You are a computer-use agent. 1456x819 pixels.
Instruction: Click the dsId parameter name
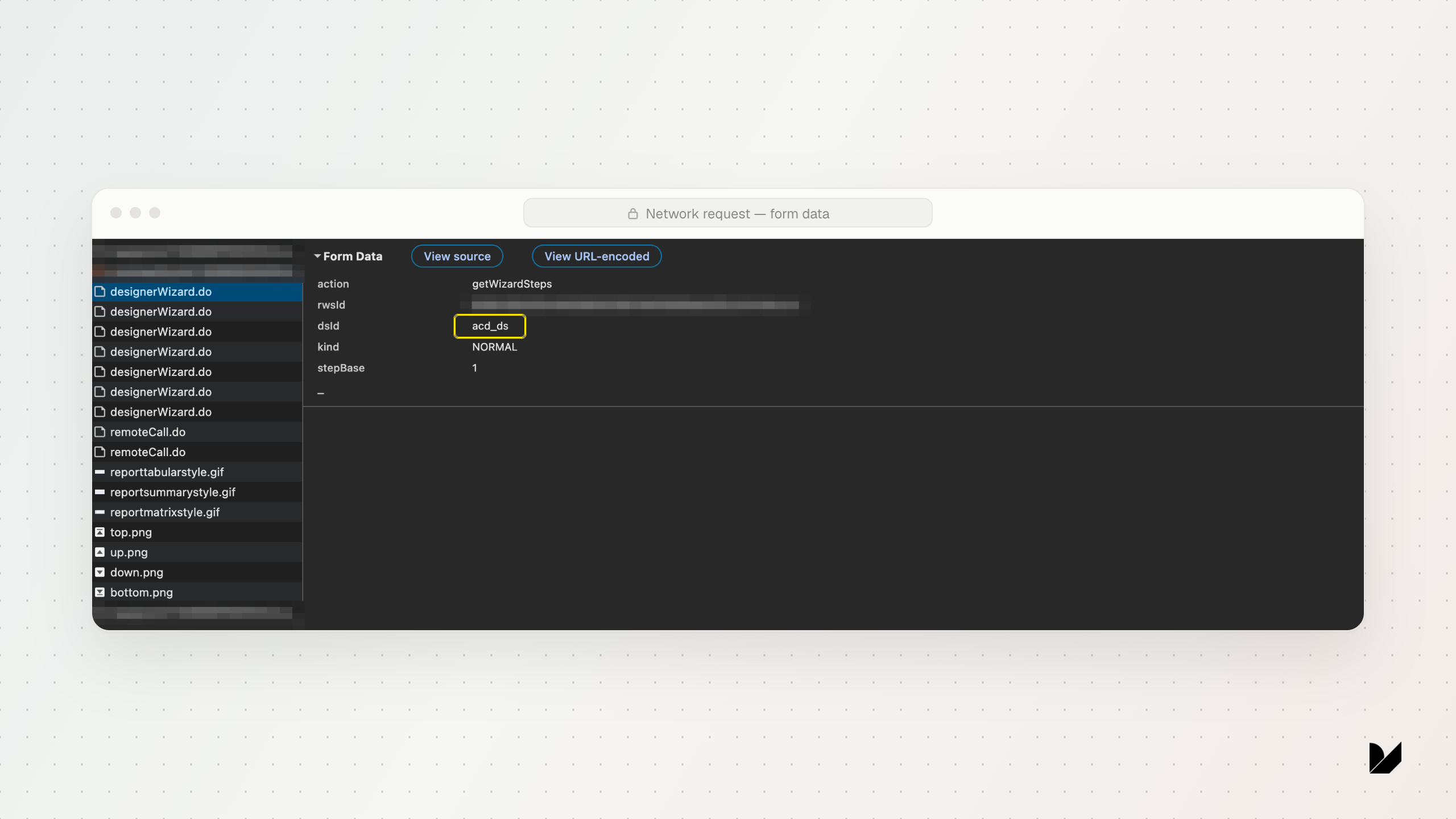pos(328,326)
